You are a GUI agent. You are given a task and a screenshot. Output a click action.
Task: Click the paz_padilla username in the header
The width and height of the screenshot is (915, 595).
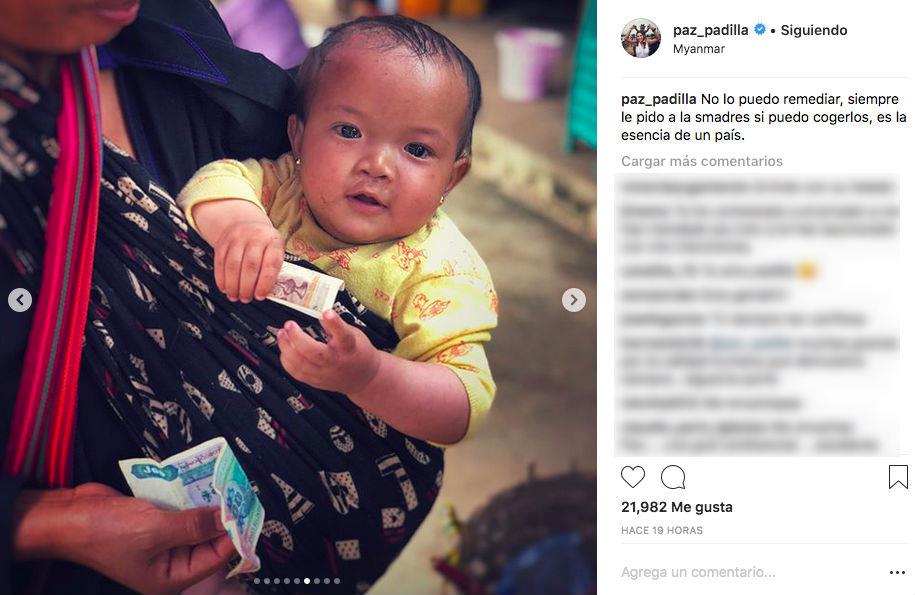coord(710,30)
